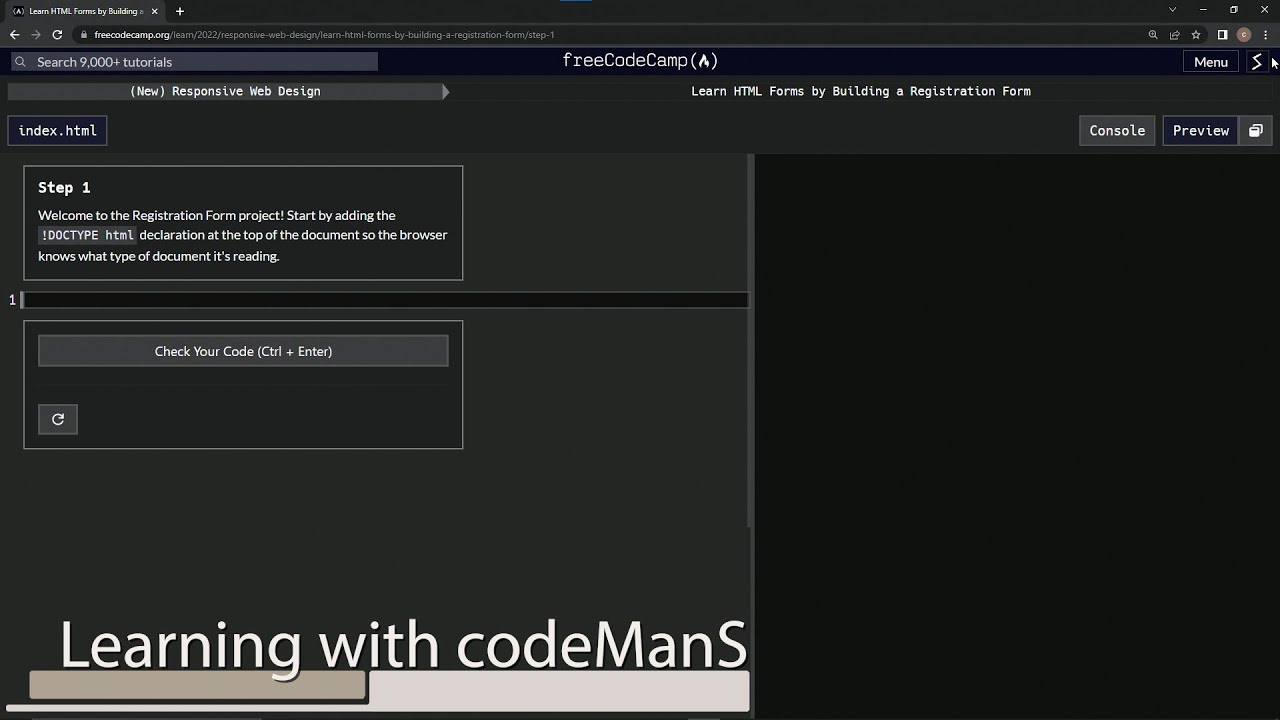1280x720 pixels.
Task: Open the (New) Responsive Web Design breadcrumb
Action: pos(225,91)
